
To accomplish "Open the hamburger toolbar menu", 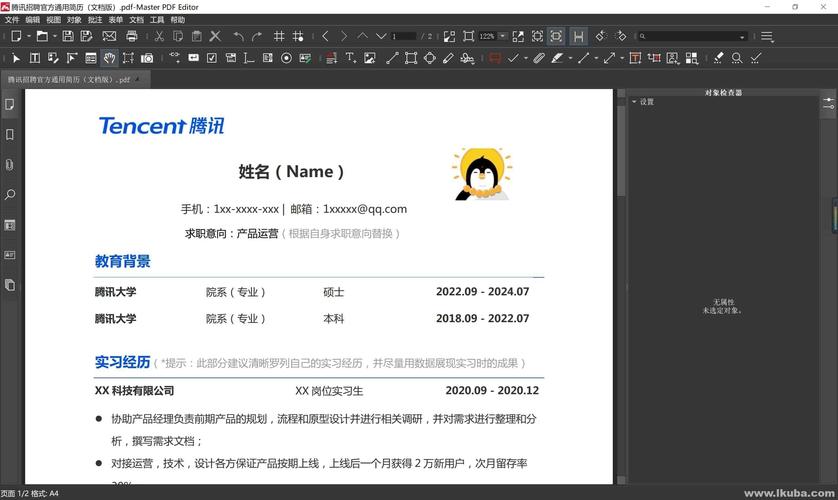I will point(767,36).
